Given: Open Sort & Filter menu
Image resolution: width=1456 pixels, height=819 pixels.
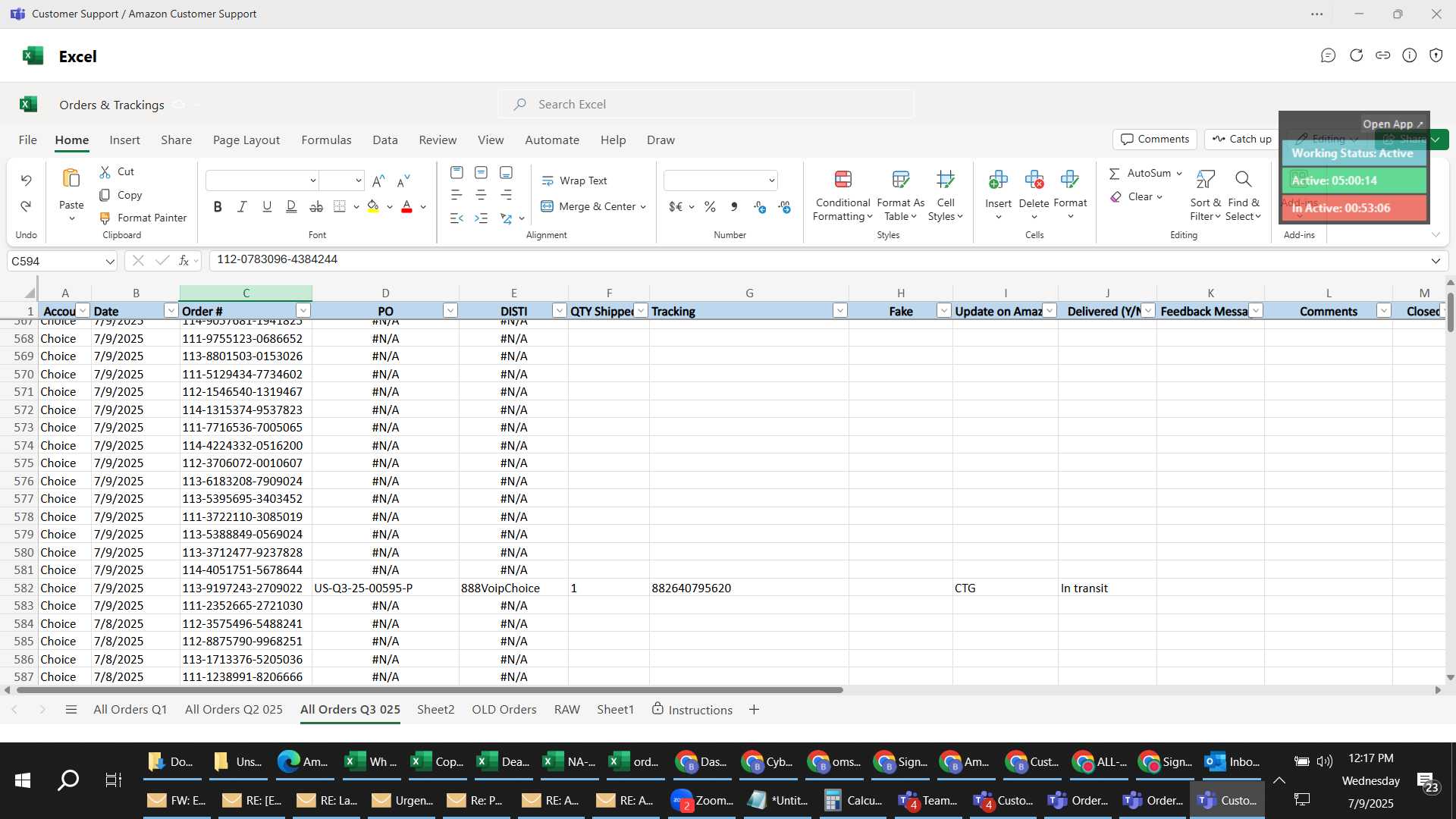Looking at the screenshot, I should point(1205,195).
